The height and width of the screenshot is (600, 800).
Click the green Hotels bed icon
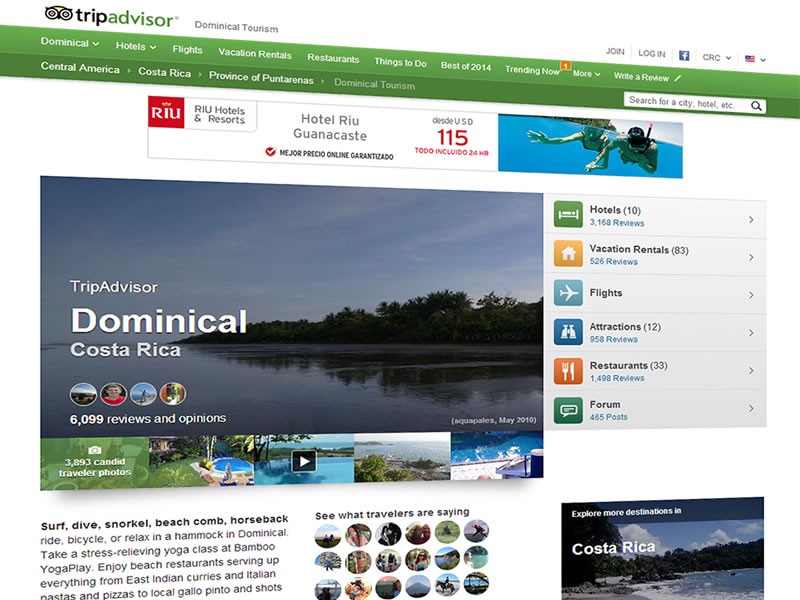568,214
